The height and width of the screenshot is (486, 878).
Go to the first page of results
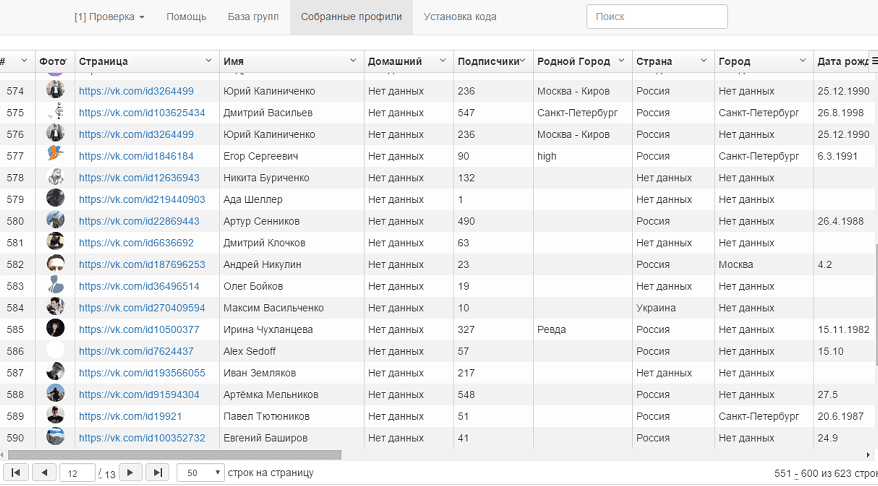click(x=16, y=472)
